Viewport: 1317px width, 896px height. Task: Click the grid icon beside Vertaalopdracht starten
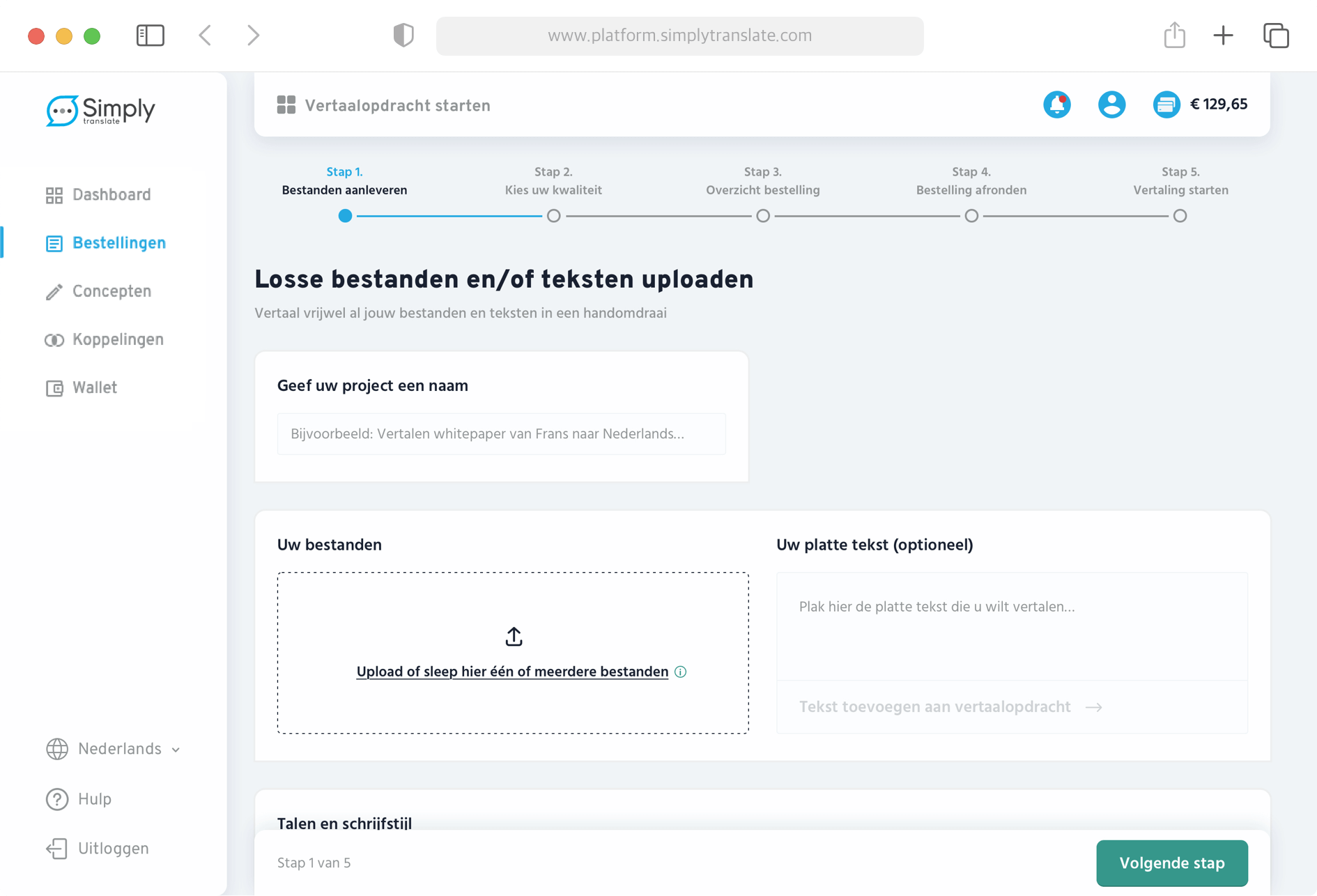(x=286, y=105)
